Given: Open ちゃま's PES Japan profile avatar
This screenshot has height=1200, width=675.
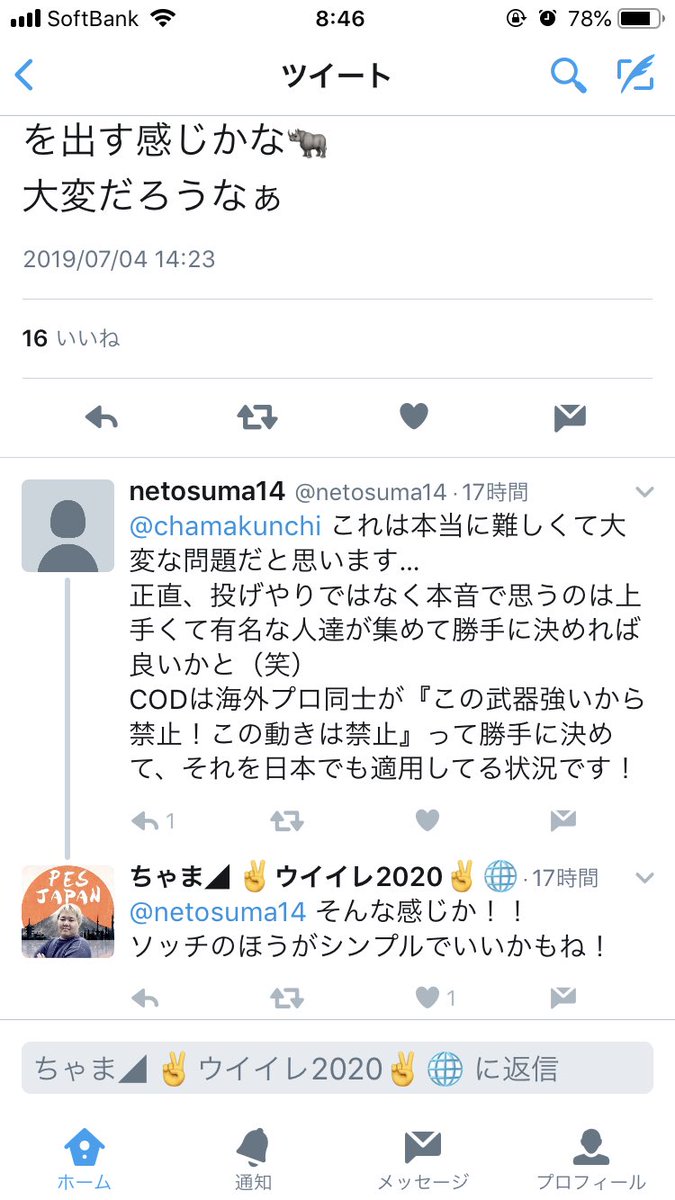Looking at the screenshot, I should (68, 912).
